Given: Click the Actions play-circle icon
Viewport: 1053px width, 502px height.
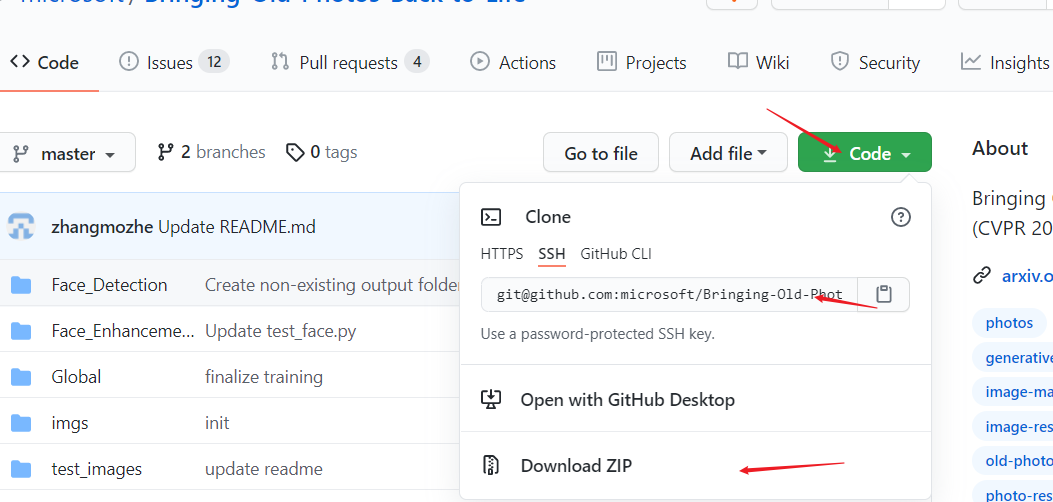Looking at the screenshot, I should pos(479,62).
